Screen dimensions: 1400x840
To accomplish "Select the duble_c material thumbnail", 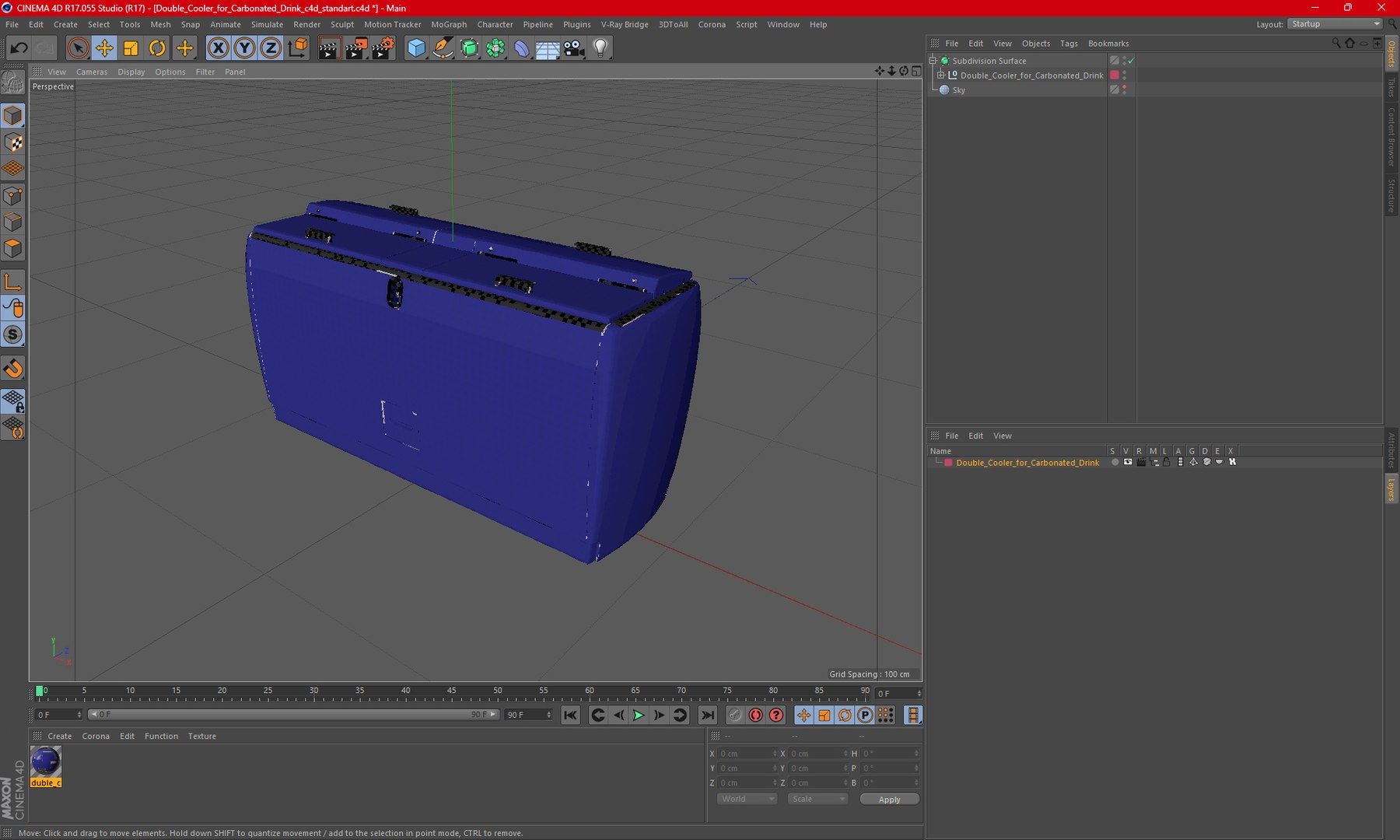I will 46,761.
